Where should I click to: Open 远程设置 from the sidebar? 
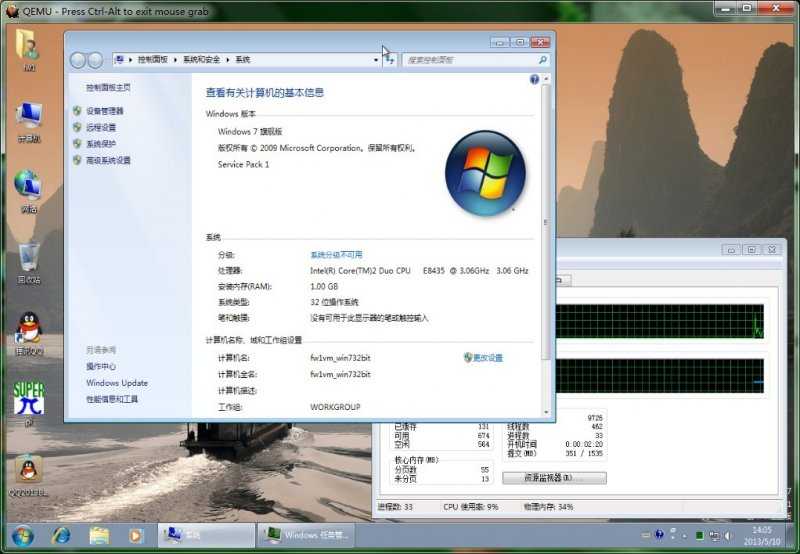[101, 127]
